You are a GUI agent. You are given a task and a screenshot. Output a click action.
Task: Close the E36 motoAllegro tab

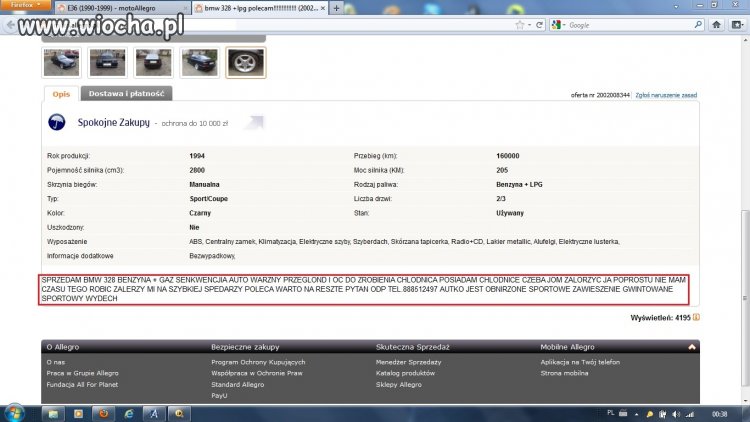click(x=186, y=9)
